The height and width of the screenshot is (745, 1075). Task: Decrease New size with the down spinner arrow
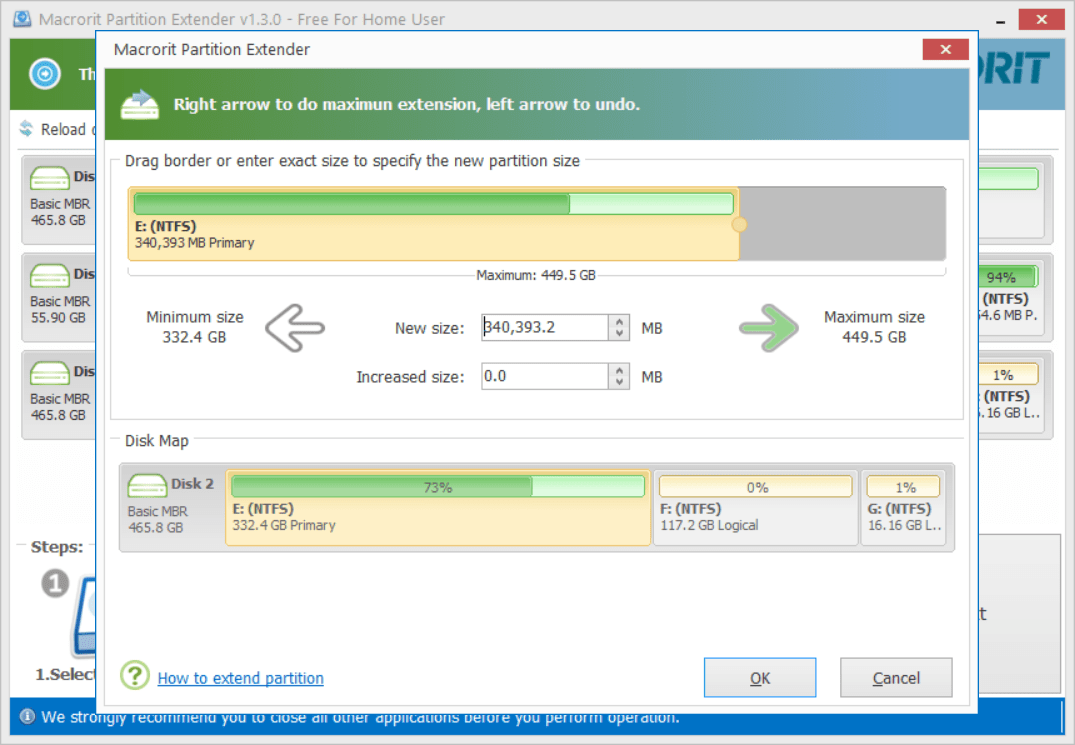(620, 334)
